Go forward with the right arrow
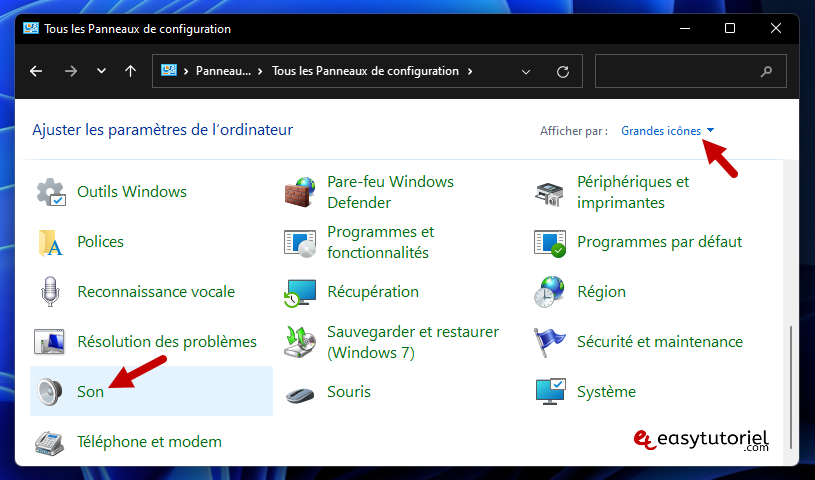The height and width of the screenshot is (480, 815). point(71,71)
